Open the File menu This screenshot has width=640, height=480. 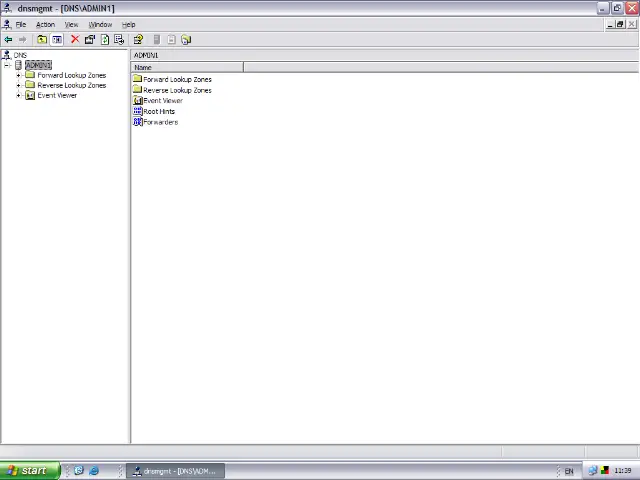click(x=21, y=24)
